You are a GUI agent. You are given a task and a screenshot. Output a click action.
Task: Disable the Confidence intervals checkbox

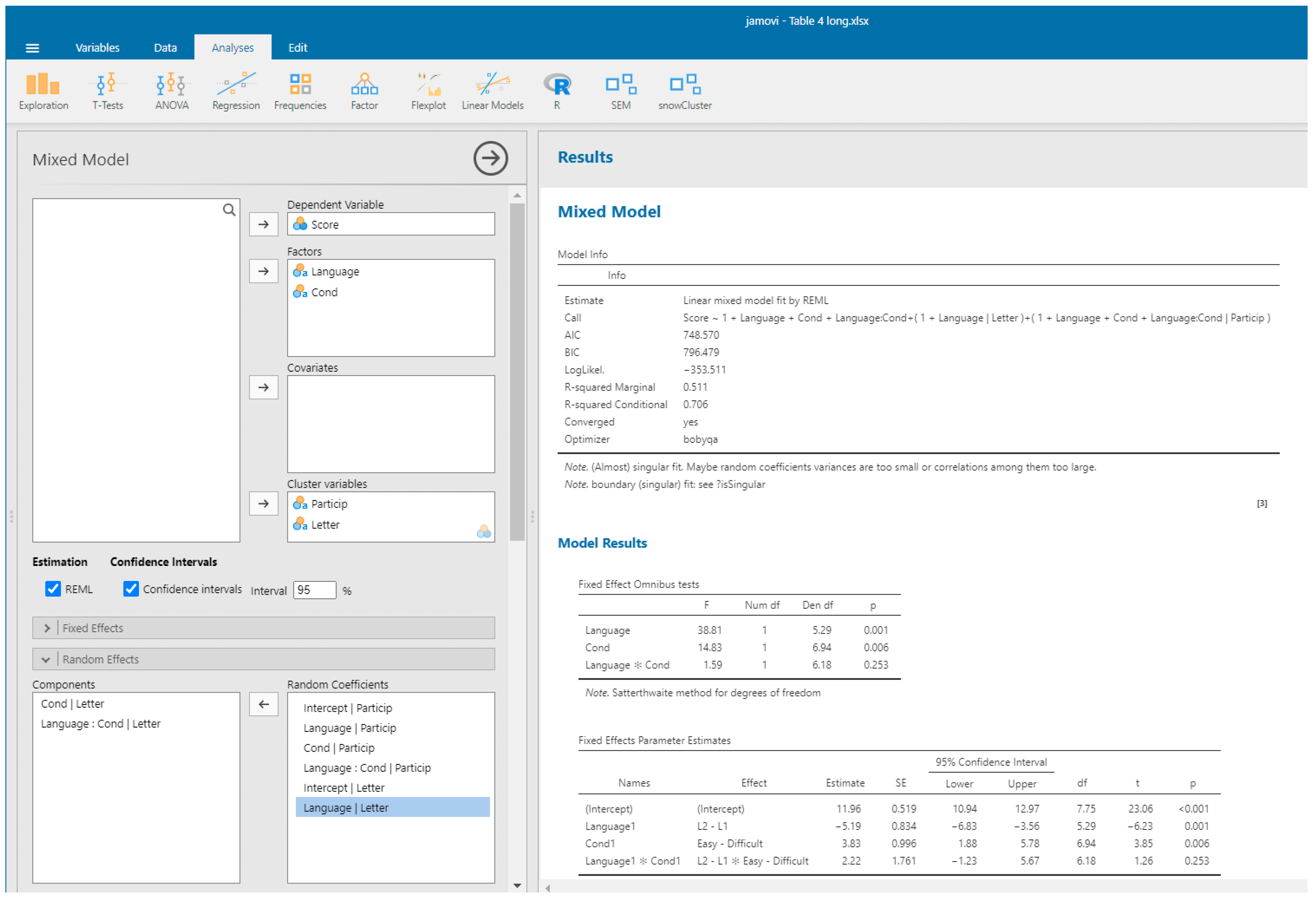coord(131,589)
